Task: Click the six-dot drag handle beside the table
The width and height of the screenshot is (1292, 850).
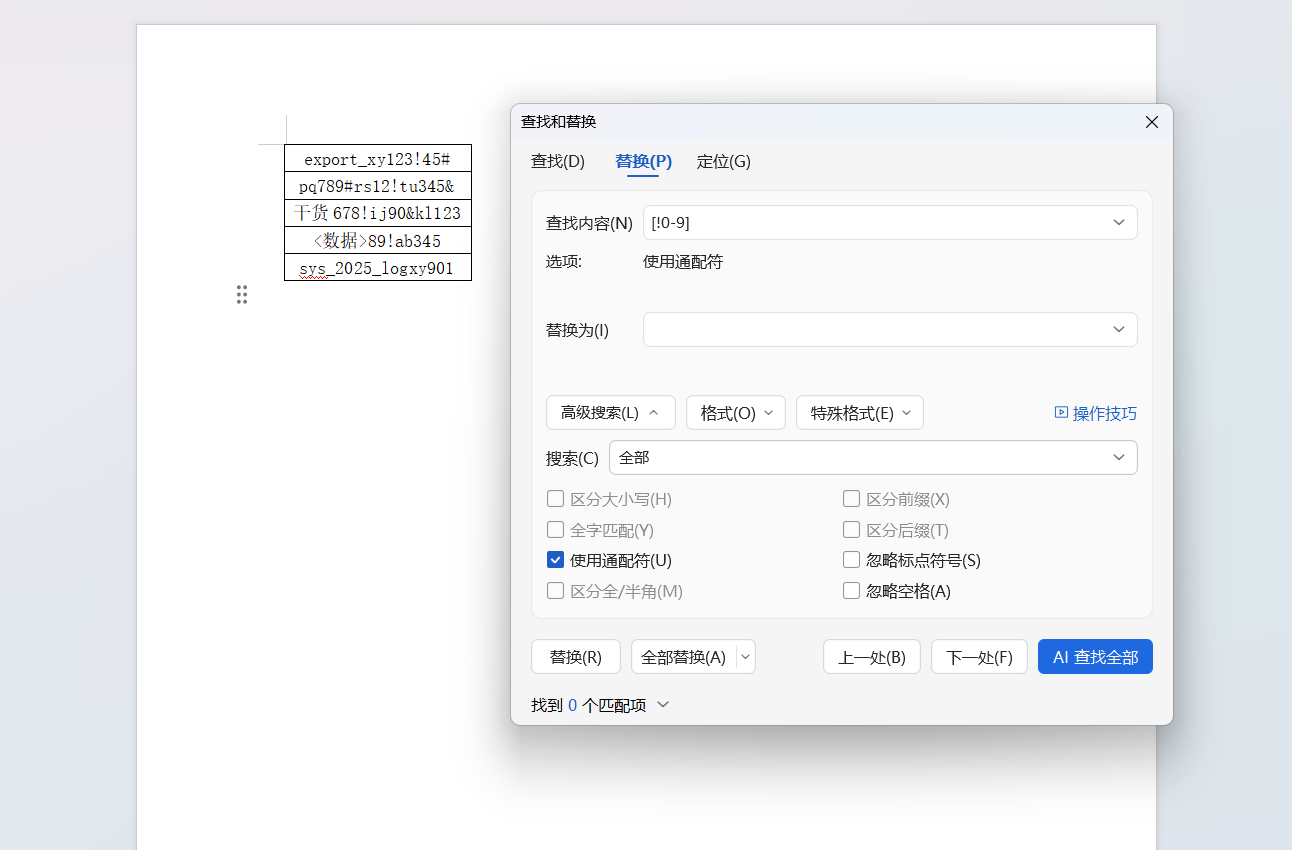Action: [x=242, y=294]
